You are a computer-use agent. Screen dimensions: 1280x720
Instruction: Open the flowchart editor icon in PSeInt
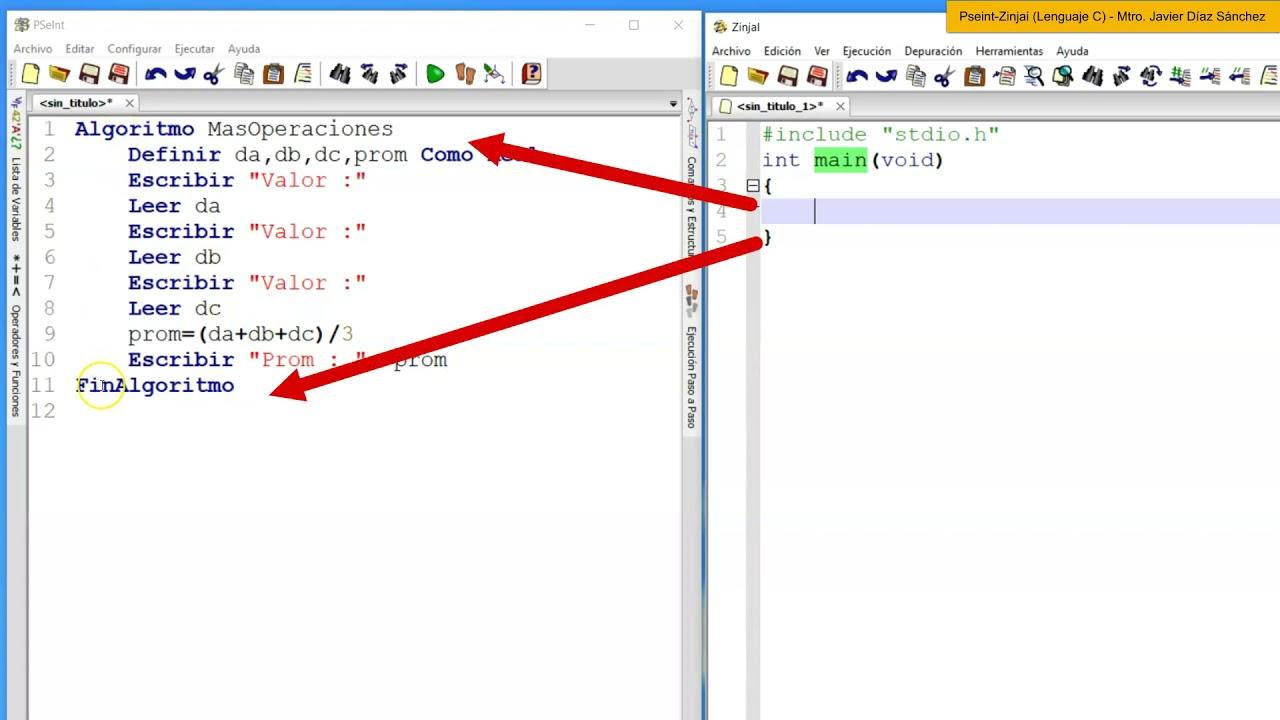click(x=494, y=74)
